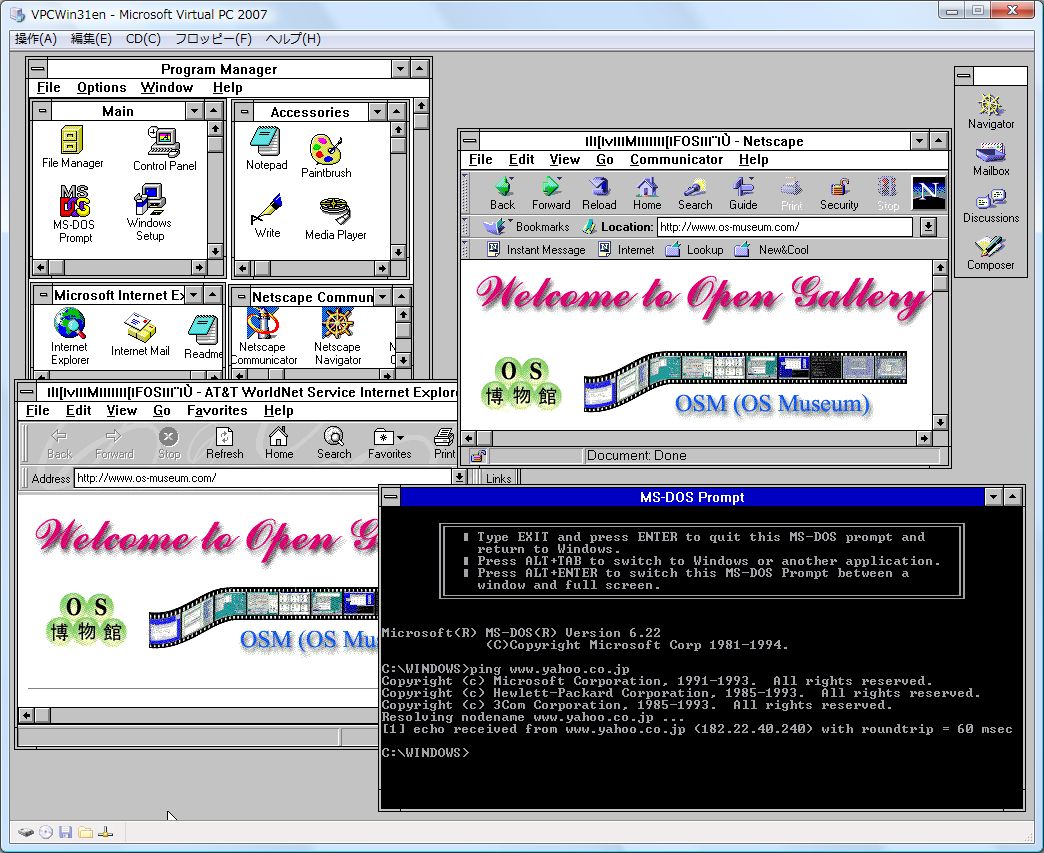Image resolution: width=1044 pixels, height=853 pixels.
Task: Click Instant Message on Netscape personal toolbar
Action: pyautogui.click(x=537, y=250)
